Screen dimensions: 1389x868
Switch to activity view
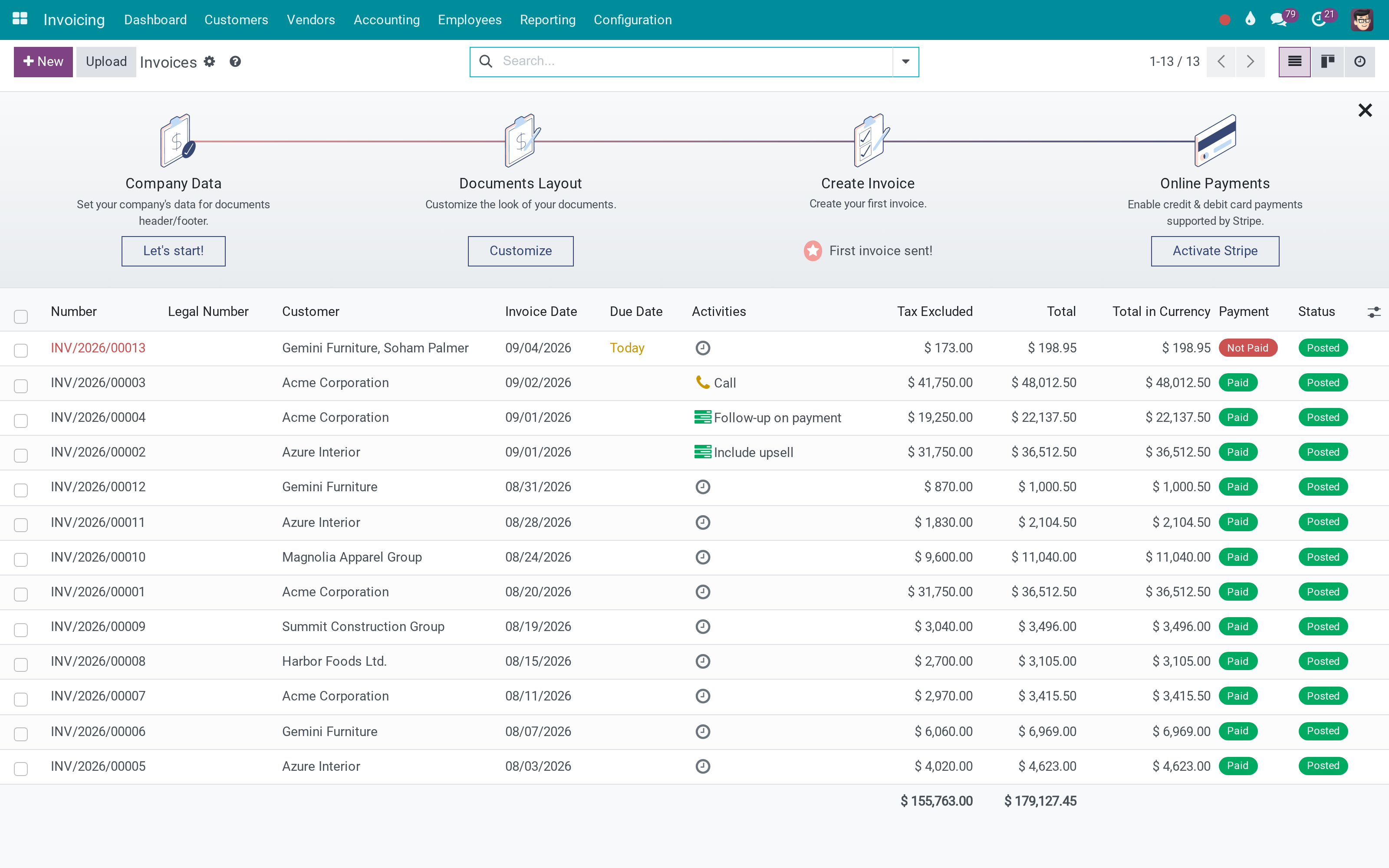coord(1359,62)
